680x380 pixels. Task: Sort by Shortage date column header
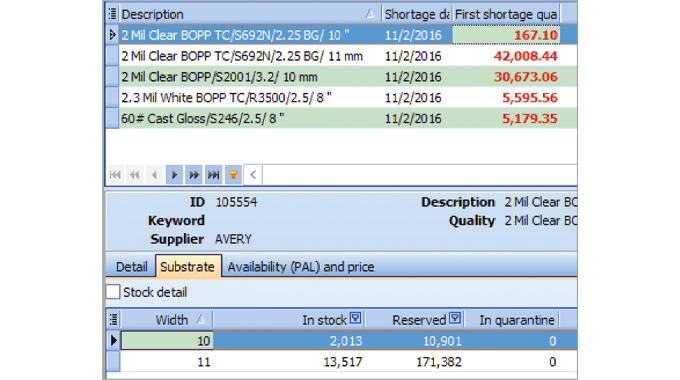417,14
